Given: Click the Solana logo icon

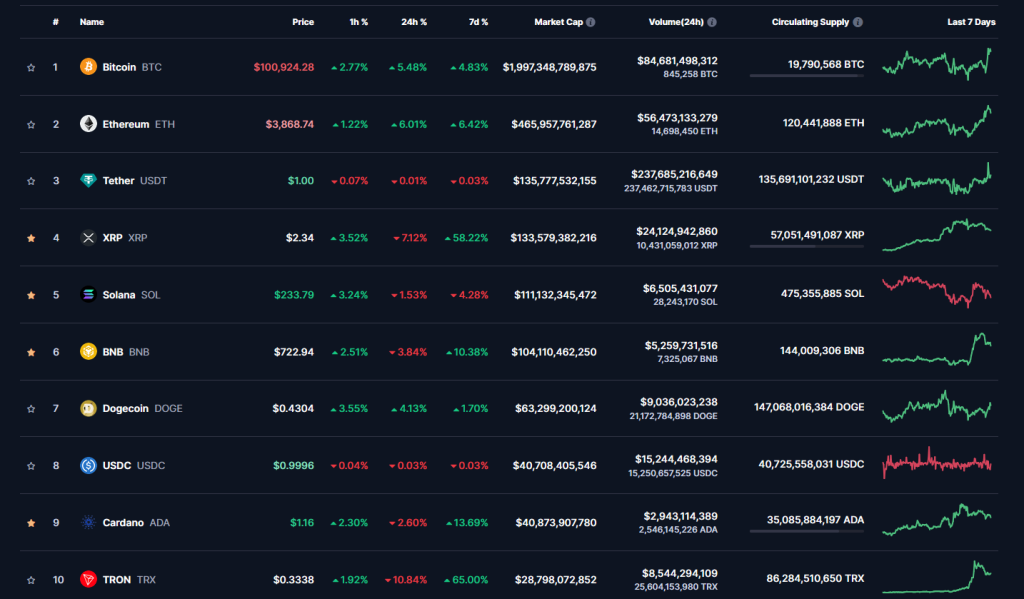Looking at the screenshot, I should point(88,295).
